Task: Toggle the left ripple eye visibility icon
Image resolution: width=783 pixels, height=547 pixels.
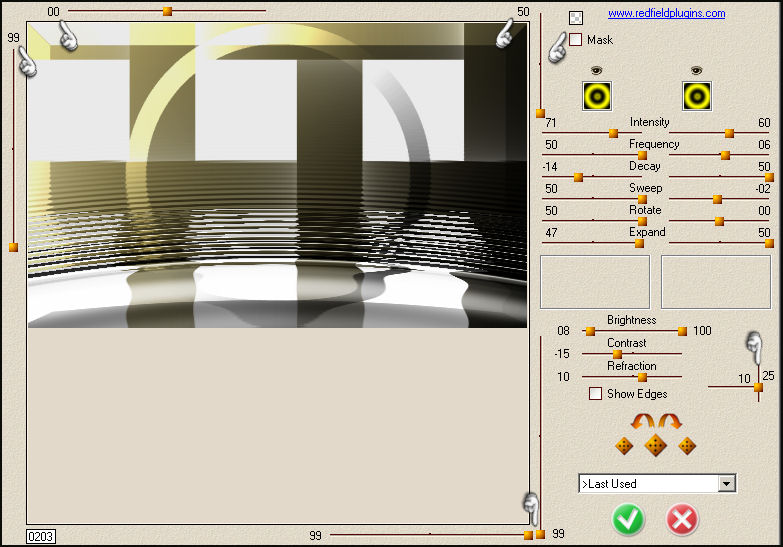Action: (597, 70)
